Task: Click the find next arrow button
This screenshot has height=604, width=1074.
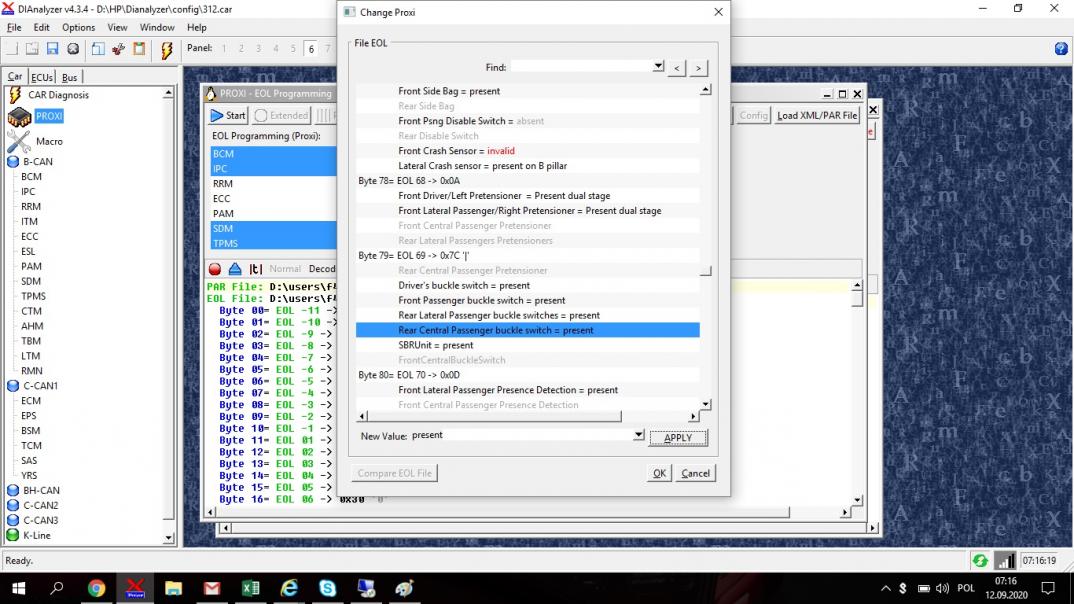Action: [698, 68]
